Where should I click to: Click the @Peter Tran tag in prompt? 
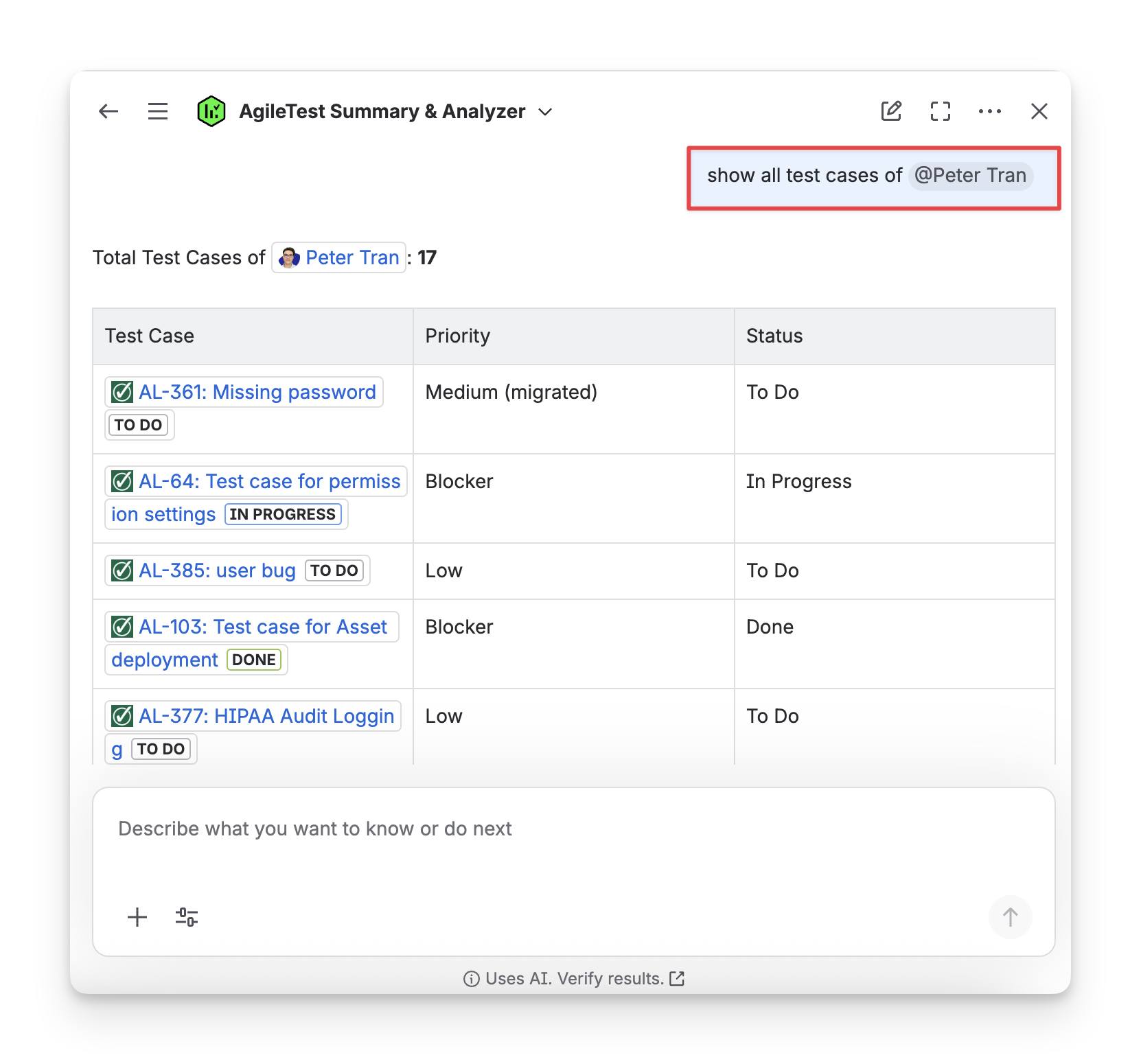pyautogui.click(x=970, y=176)
